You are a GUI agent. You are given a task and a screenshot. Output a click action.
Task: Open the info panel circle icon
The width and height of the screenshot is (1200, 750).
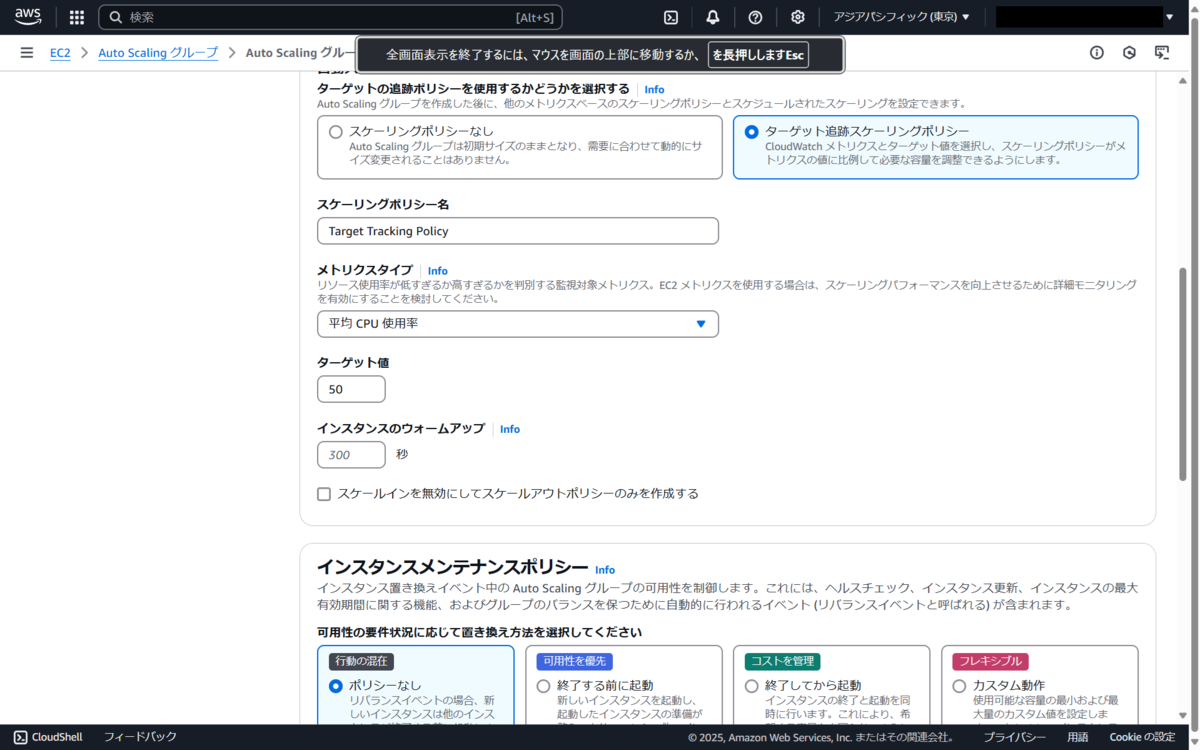point(1097,53)
